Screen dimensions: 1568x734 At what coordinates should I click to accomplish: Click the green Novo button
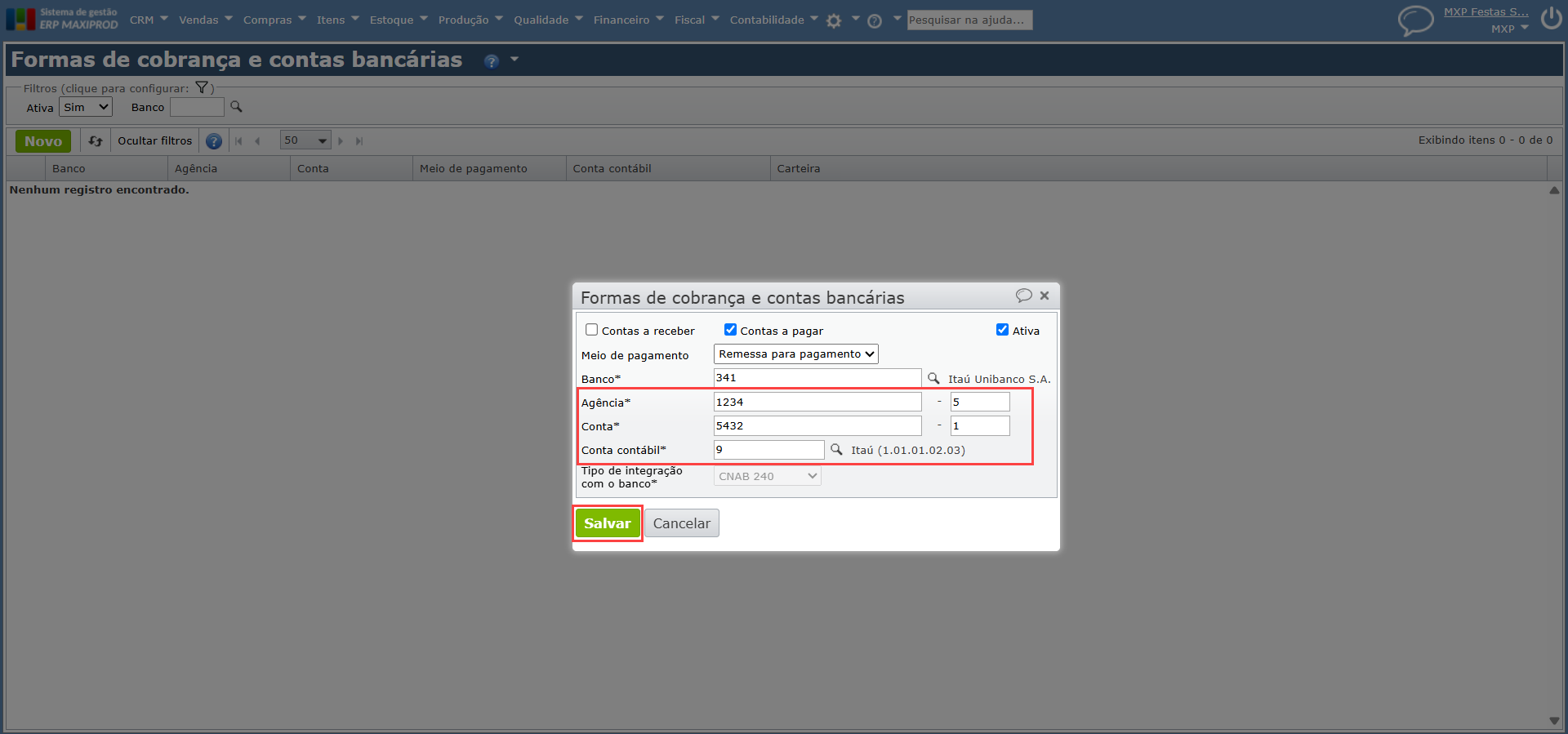(43, 141)
